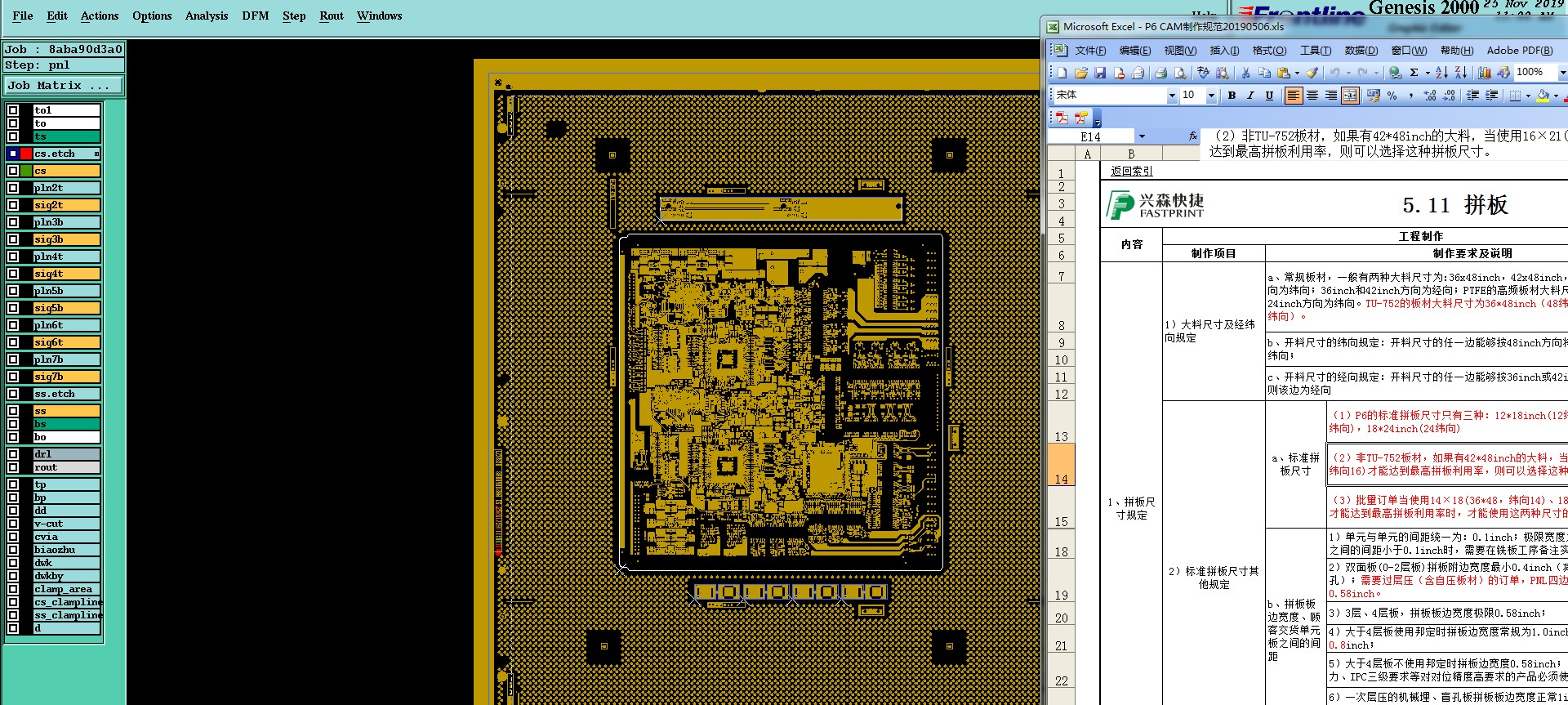The width and height of the screenshot is (1568, 705).
Task: Click Paste clipboard icon in Excel
Action: coord(1283,73)
